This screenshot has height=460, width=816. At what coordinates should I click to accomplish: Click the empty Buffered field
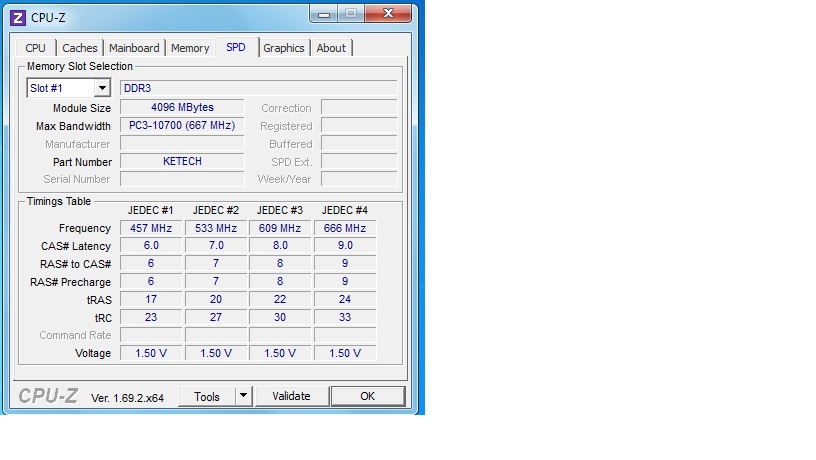coord(359,144)
